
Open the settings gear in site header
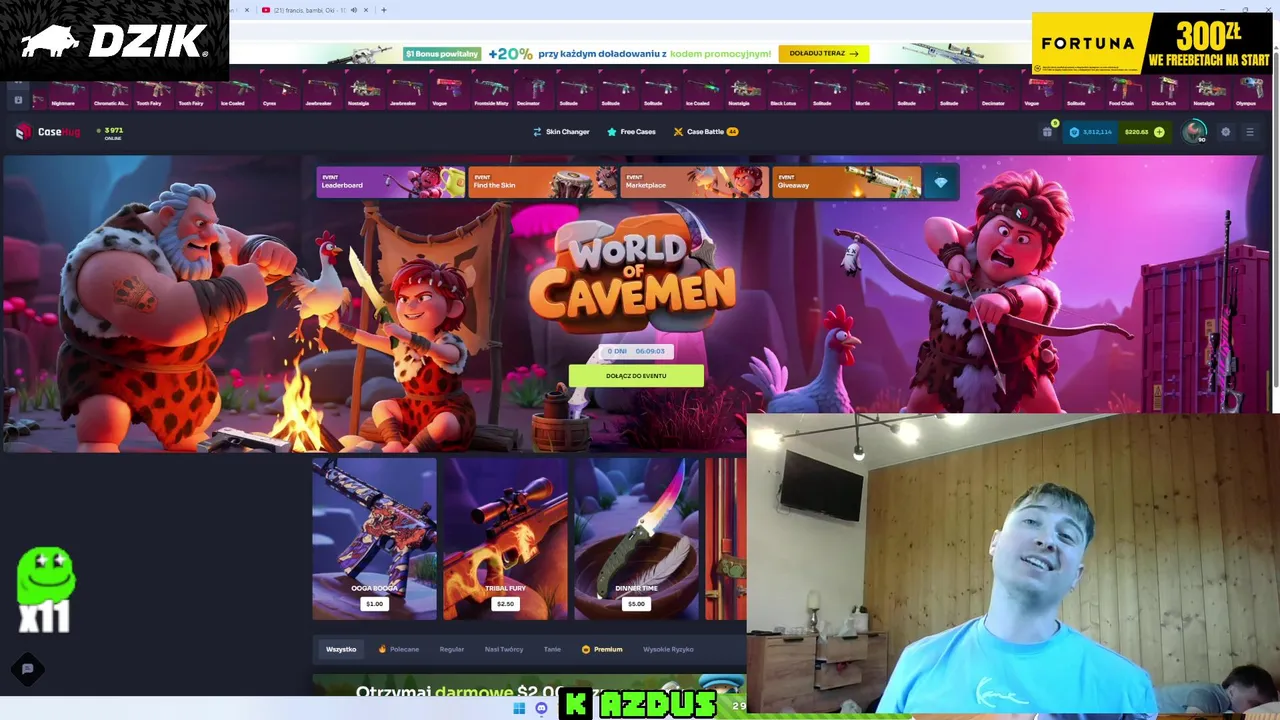[1226, 132]
